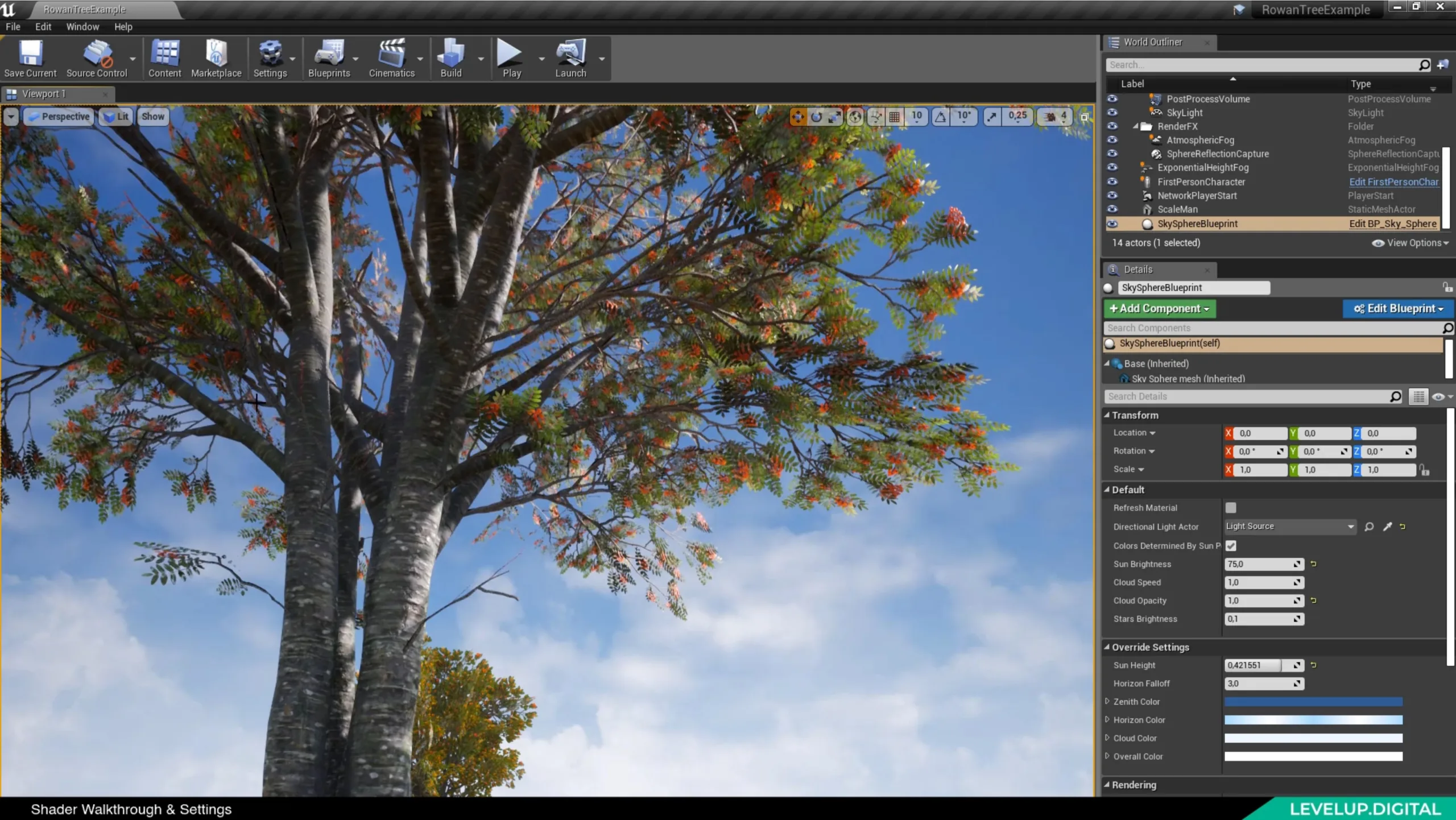Click the Blueprints toolbar icon
Image resolution: width=1456 pixels, height=820 pixels.
(x=328, y=59)
